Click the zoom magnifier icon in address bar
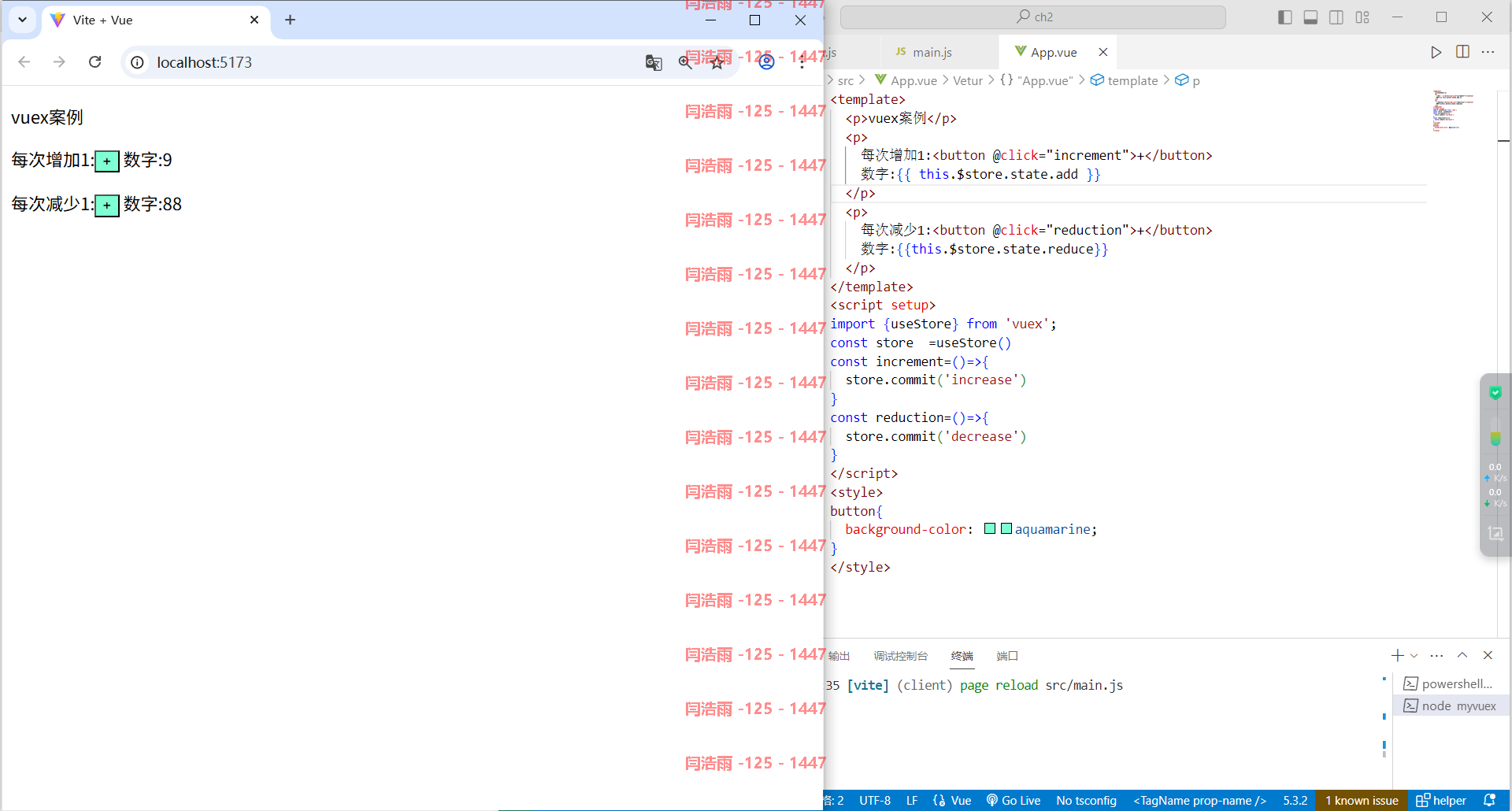Image resolution: width=1512 pixels, height=811 pixels. coord(685,62)
